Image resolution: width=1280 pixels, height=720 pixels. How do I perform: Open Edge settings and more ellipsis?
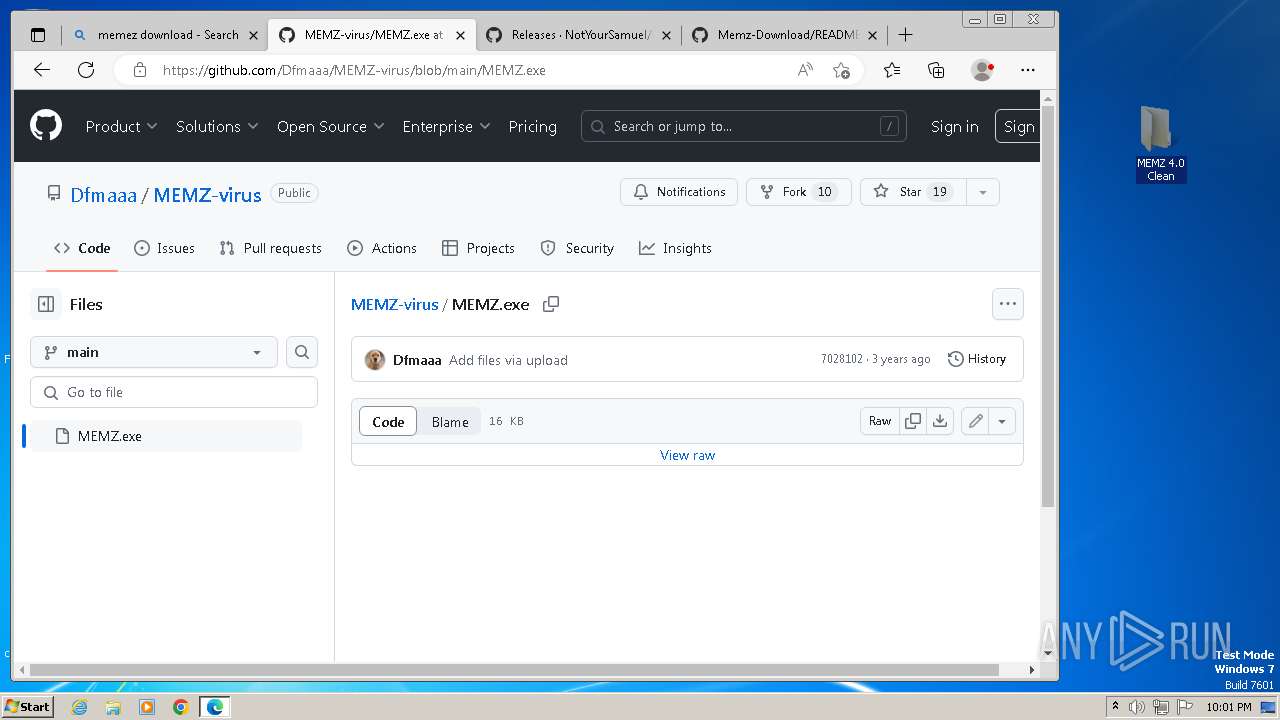pos(1028,70)
